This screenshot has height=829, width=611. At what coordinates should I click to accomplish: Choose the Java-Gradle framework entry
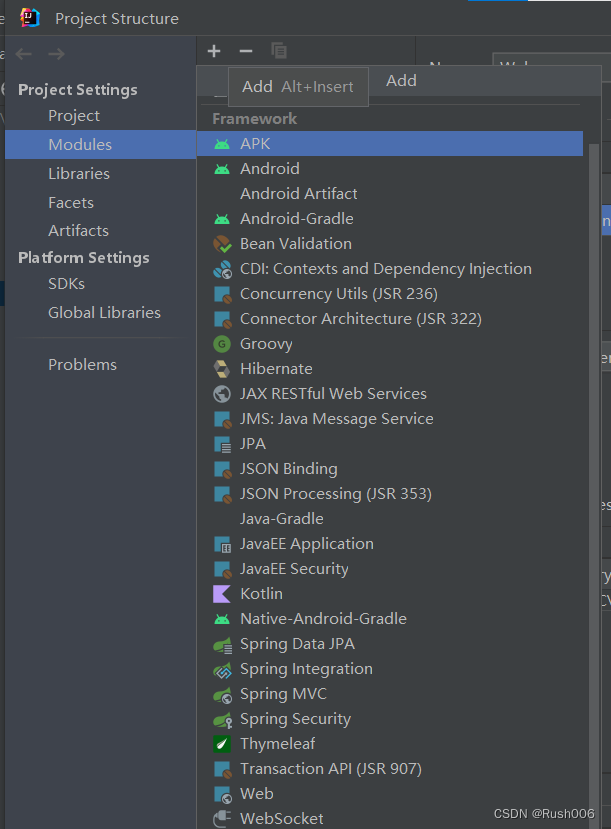pyautogui.click(x=390, y=519)
